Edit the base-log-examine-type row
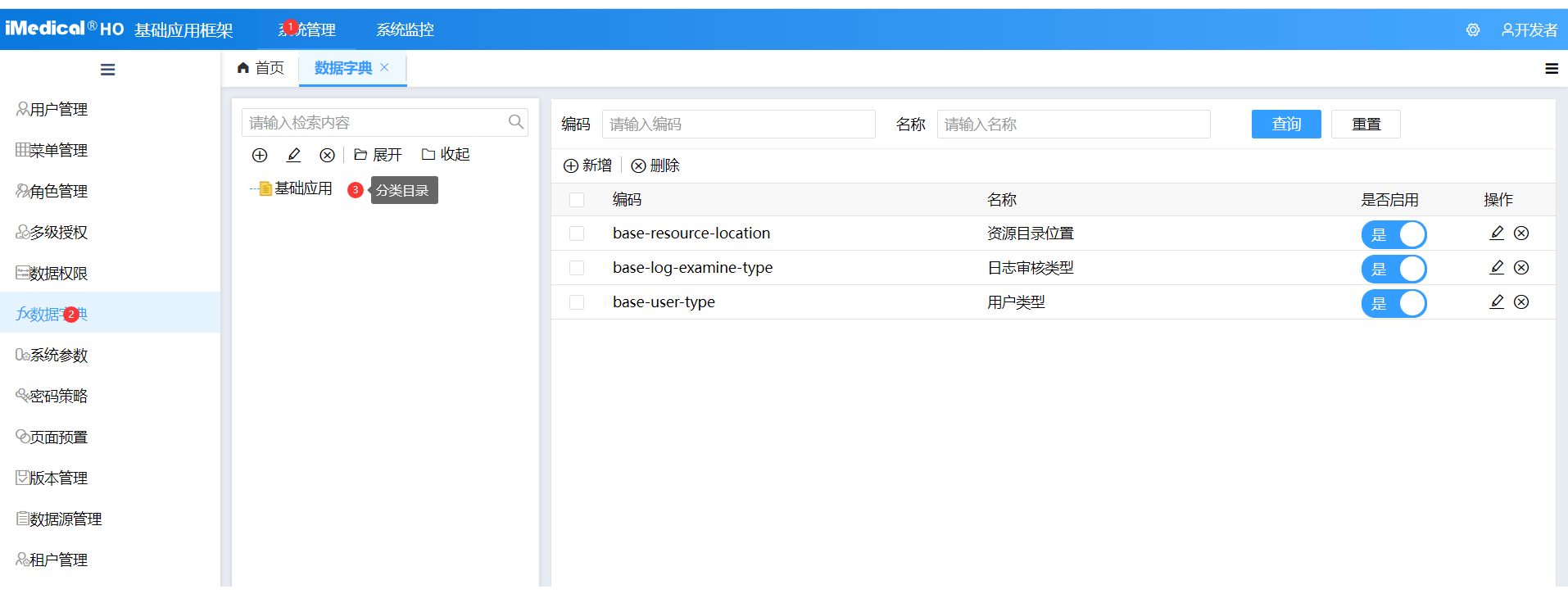1568x612 pixels. (1497, 267)
